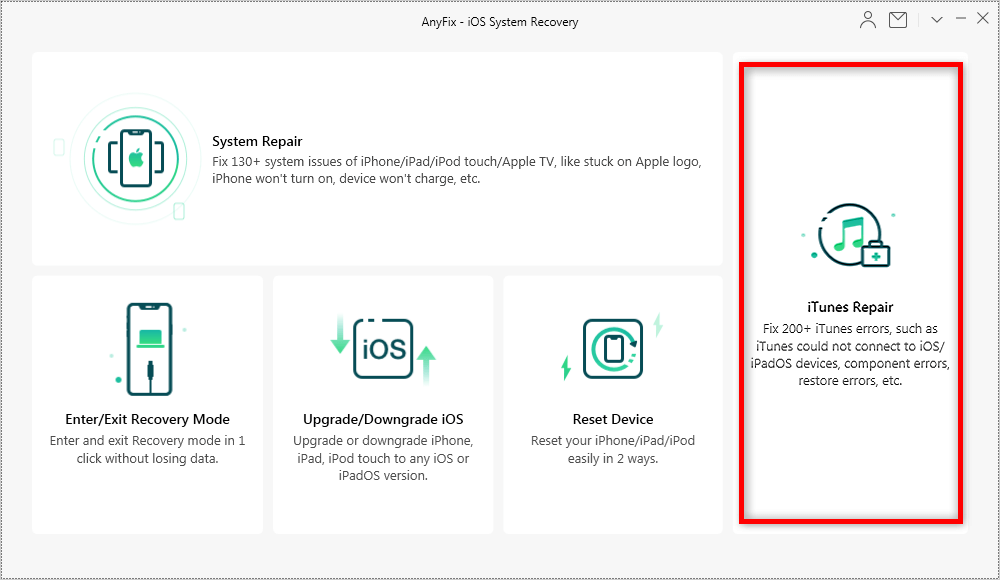Minimize the AnyFix window

960,19
